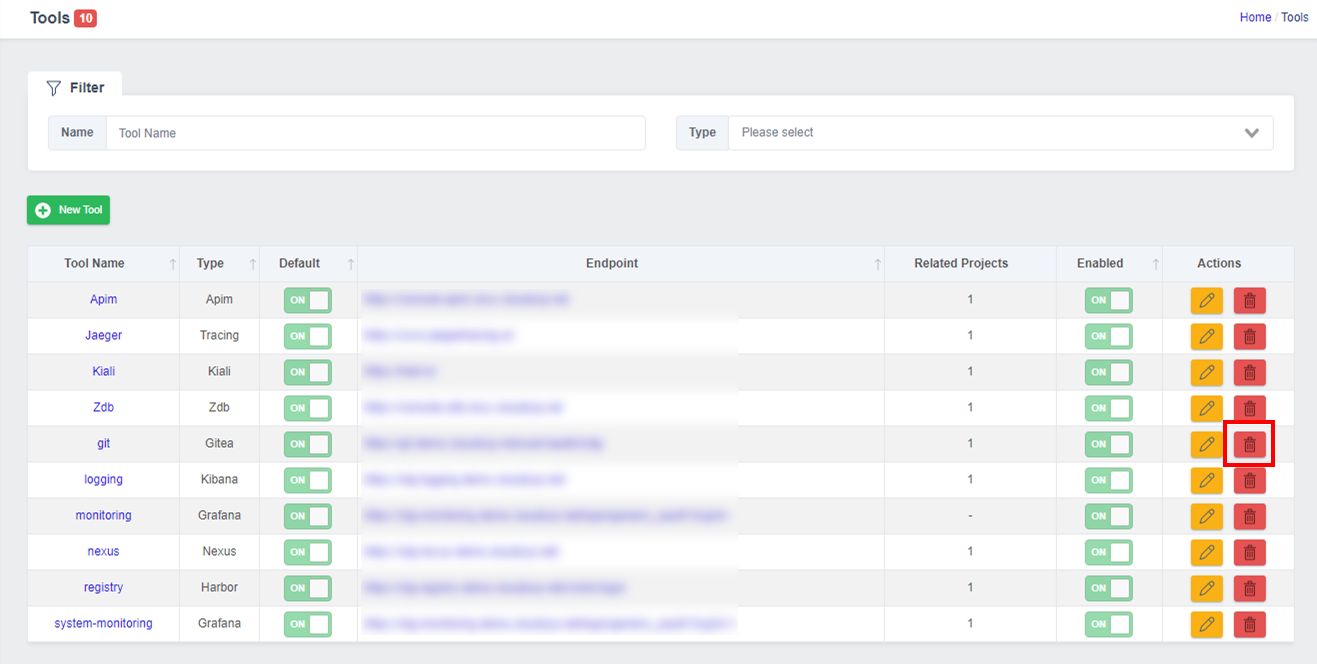Screen dimensions: 1317x664
Task: Select the Tracing type cell
Action: tap(219, 336)
